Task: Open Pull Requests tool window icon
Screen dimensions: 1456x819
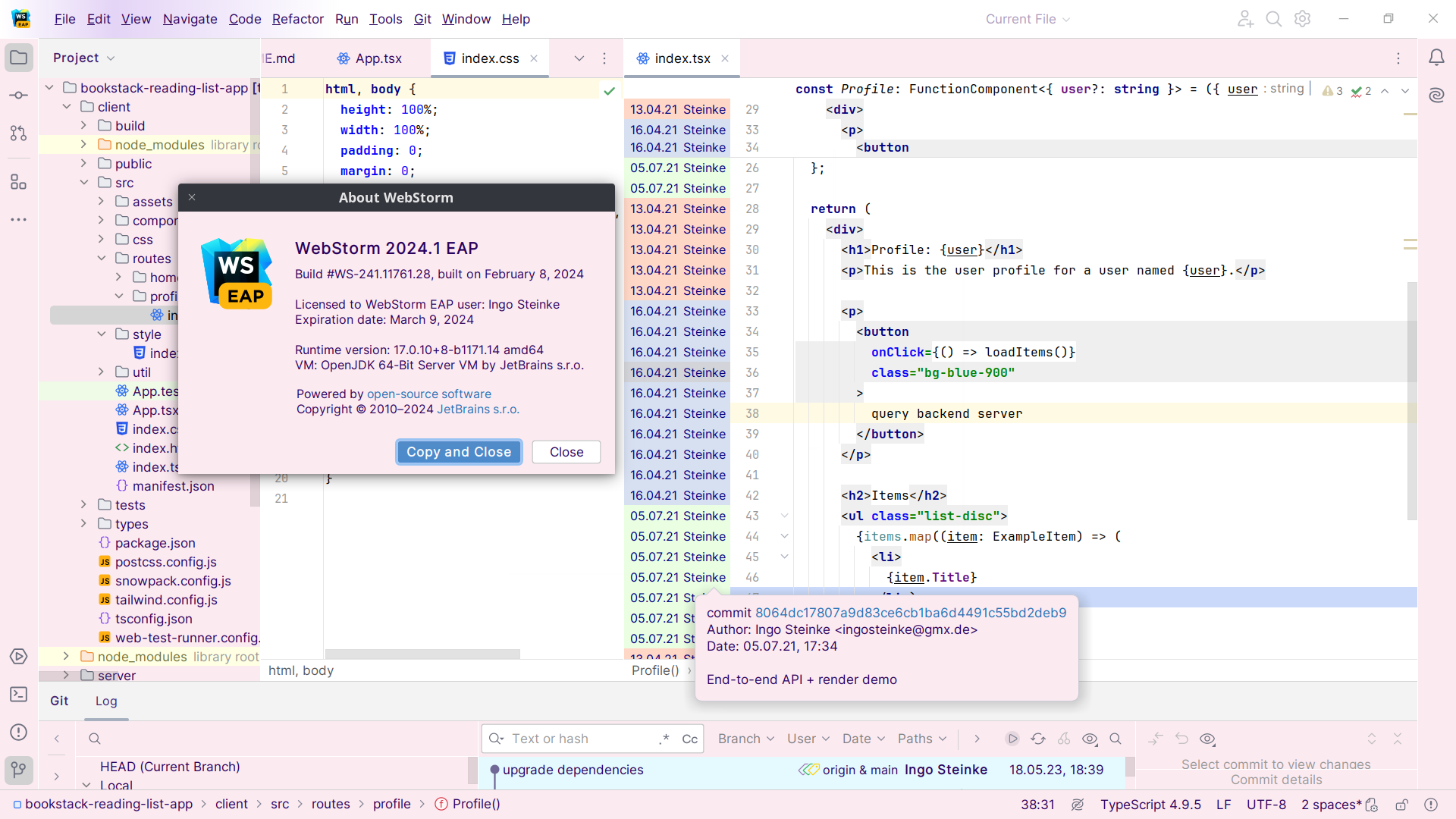Action: click(x=19, y=133)
